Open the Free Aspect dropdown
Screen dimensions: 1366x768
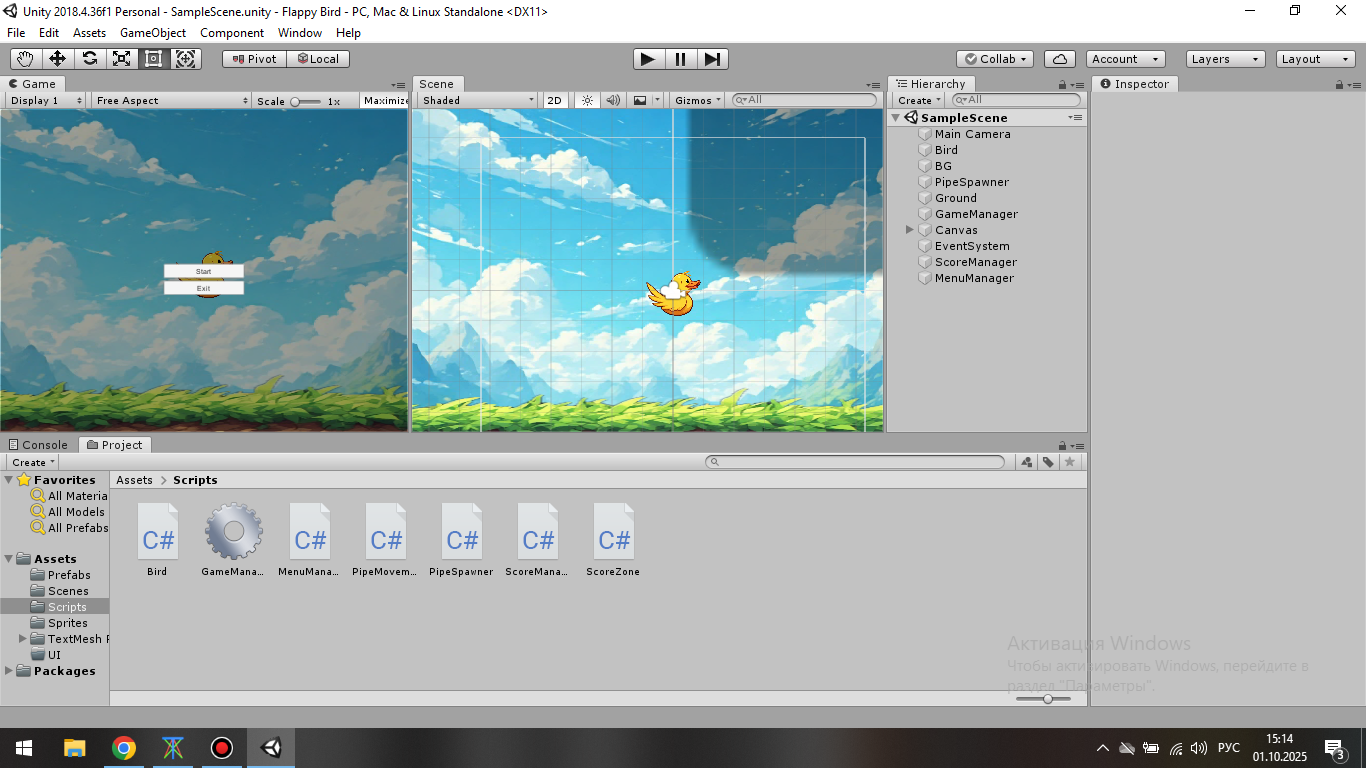coord(172,100)
